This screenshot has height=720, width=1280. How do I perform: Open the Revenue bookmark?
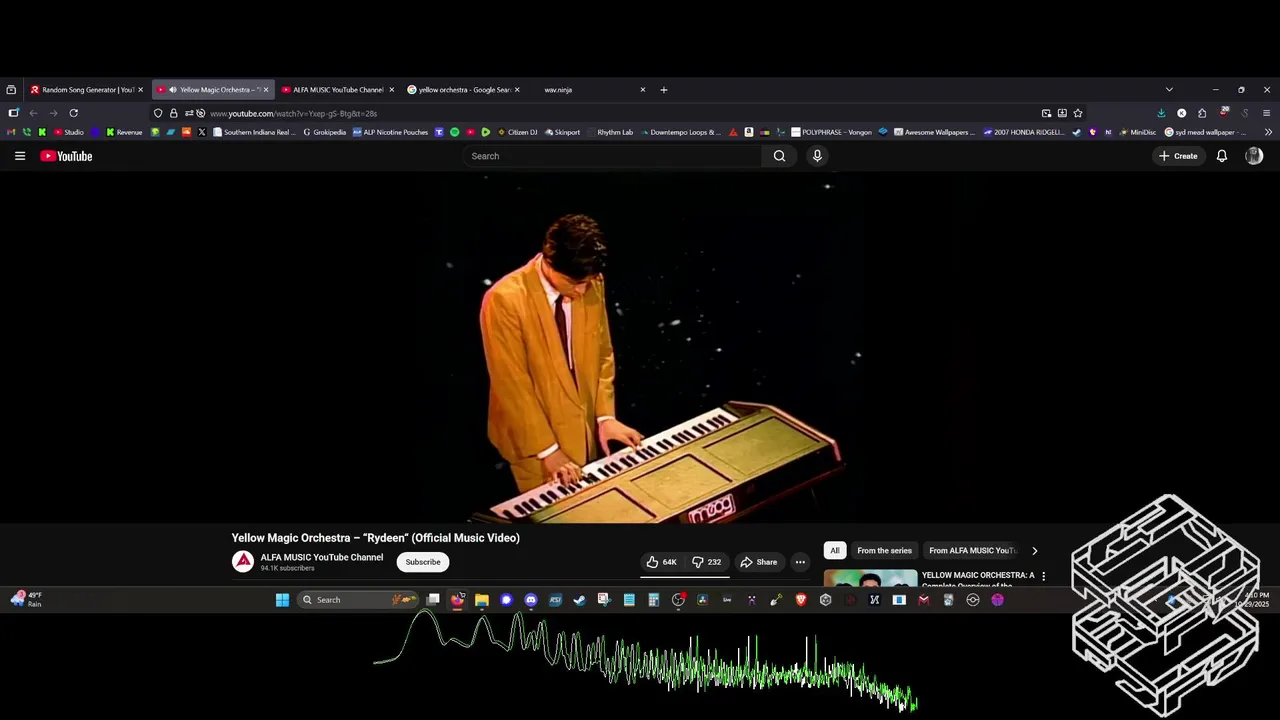(x=124, y=132)
